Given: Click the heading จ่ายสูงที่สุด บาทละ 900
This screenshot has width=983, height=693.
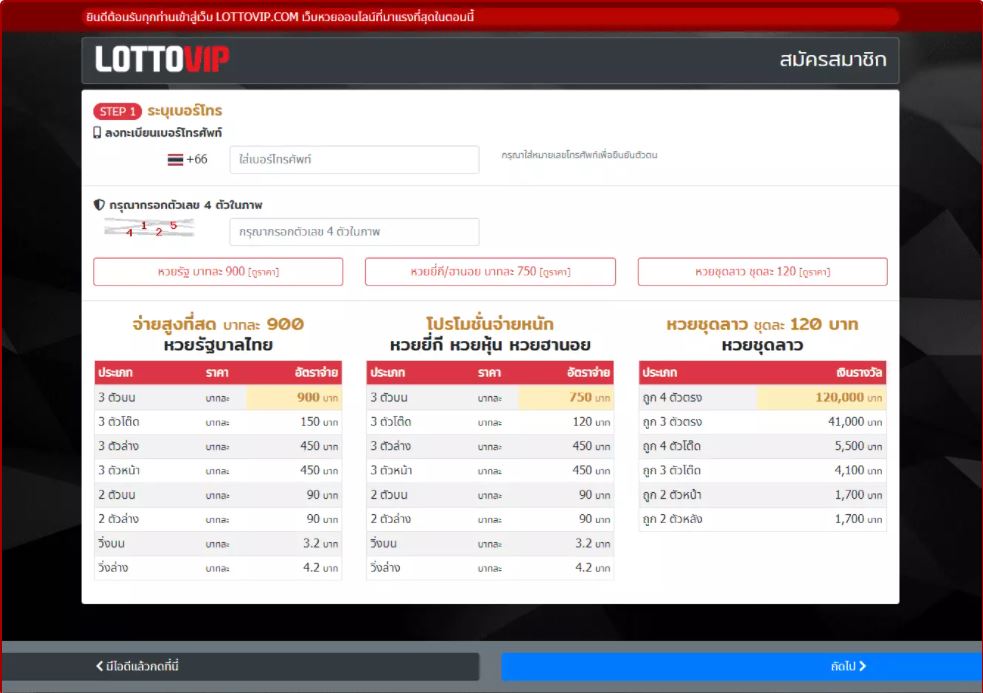Looking at the screenshot, I should pos(218,324).
